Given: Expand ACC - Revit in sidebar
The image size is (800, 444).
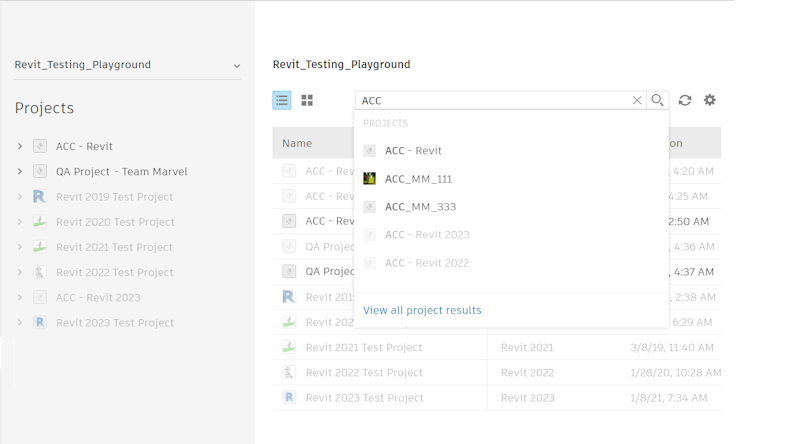Looking at the screenshot, I should click(x=20, y=146).
